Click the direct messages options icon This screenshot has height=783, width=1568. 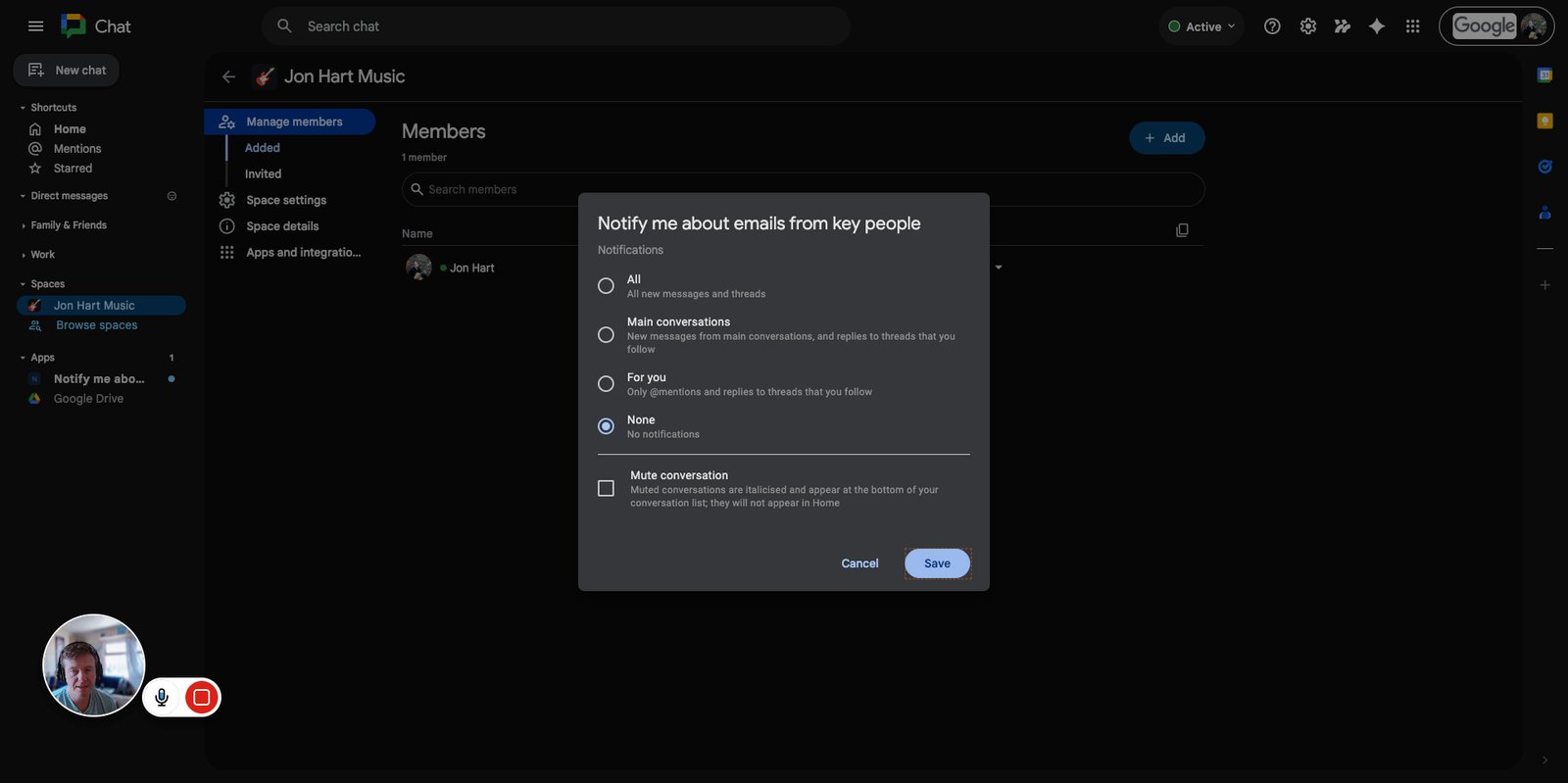[x=171, y=196]
